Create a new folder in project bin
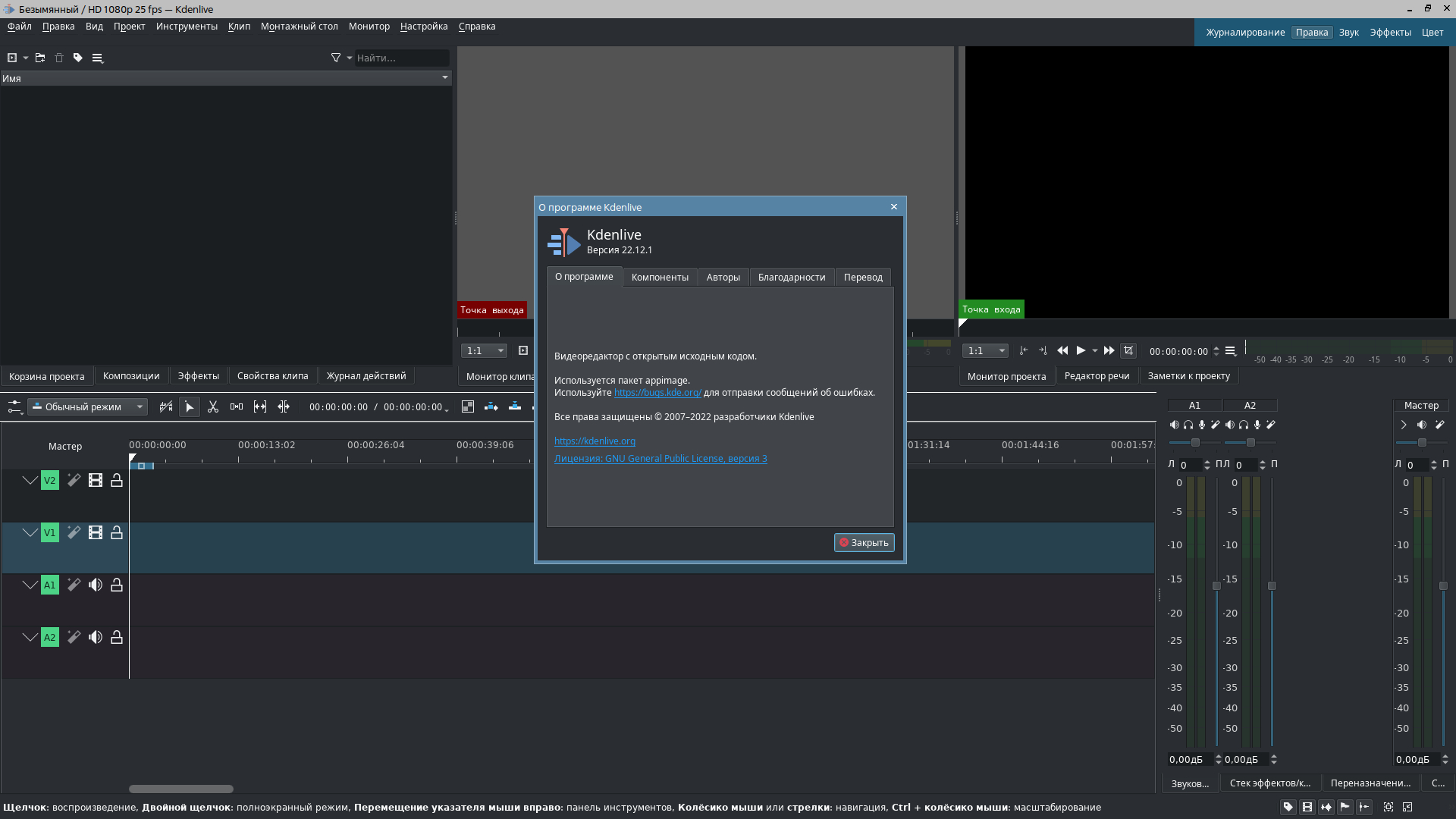1456x819 pixels. point(40,58)
